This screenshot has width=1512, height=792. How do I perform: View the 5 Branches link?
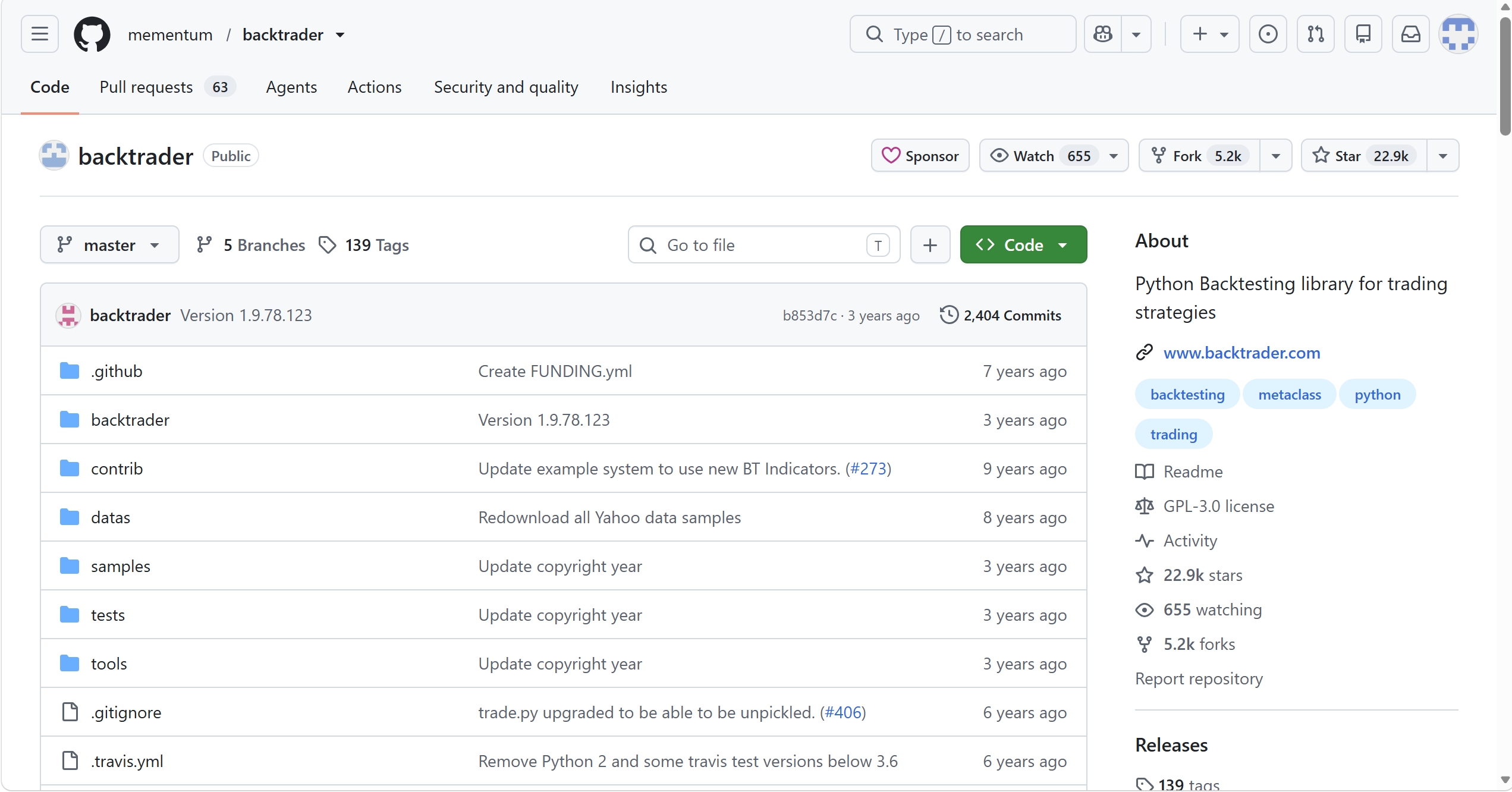pos(250,244)
